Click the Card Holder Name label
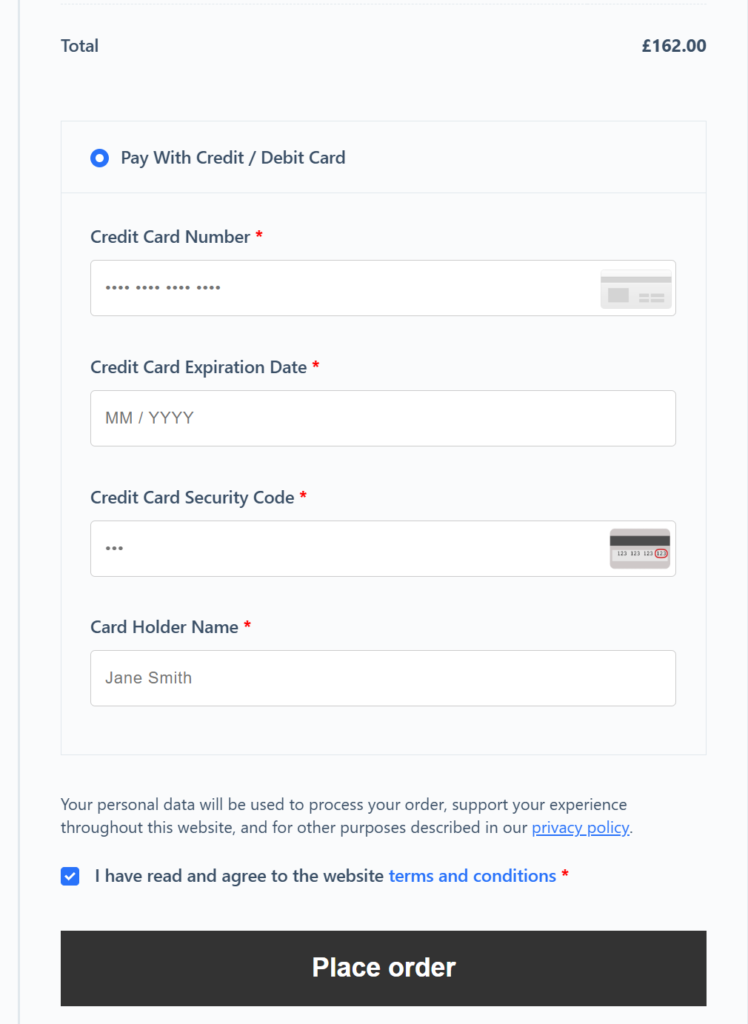The height and width of the screenshot is (1024, 748). [x=164, y=627]
